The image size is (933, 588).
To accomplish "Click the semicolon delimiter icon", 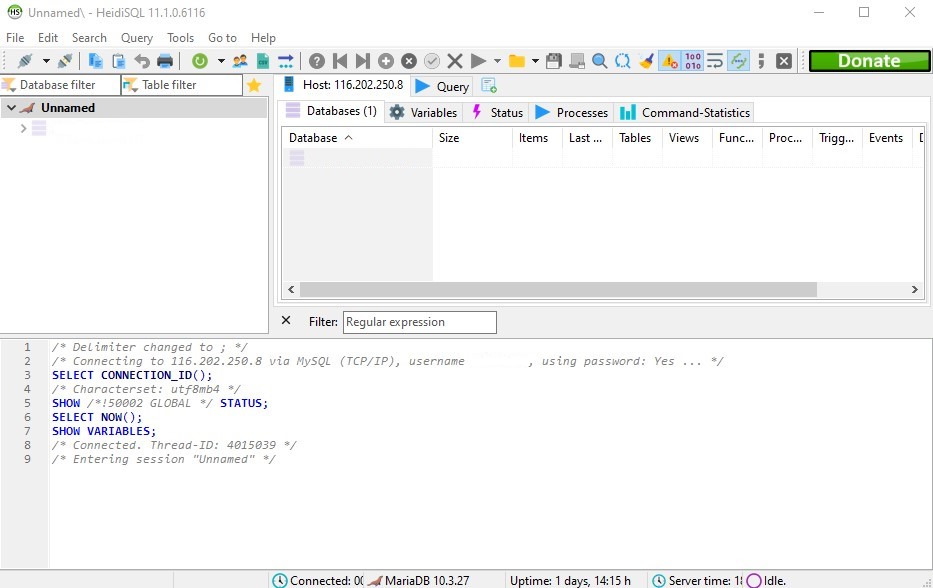I will (761, 61).
